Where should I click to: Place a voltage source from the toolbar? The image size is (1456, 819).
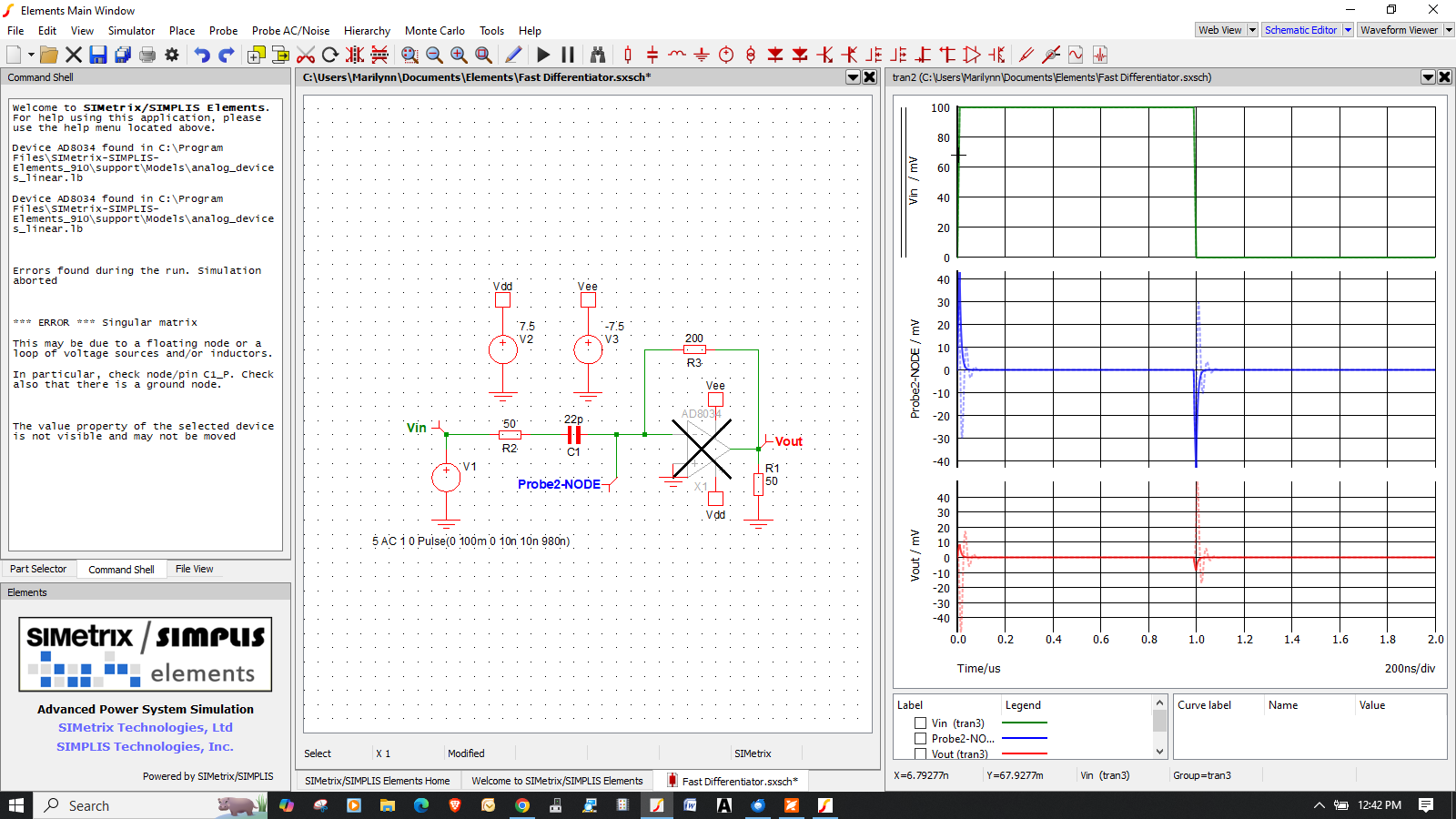tap(726, 55)
